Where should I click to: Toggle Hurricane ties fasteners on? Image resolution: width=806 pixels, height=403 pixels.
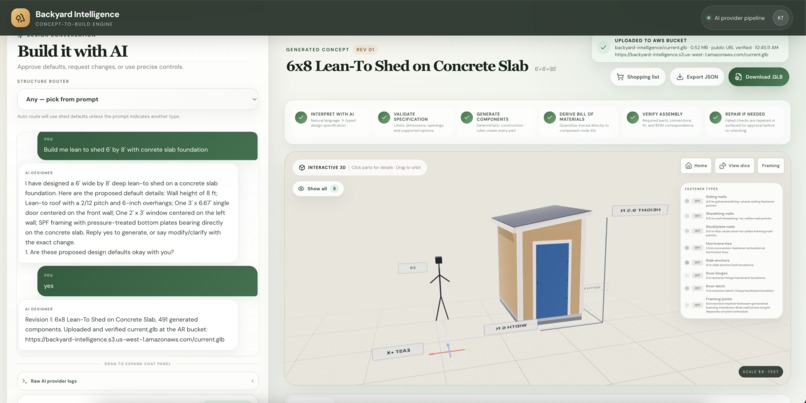[698, 247]
